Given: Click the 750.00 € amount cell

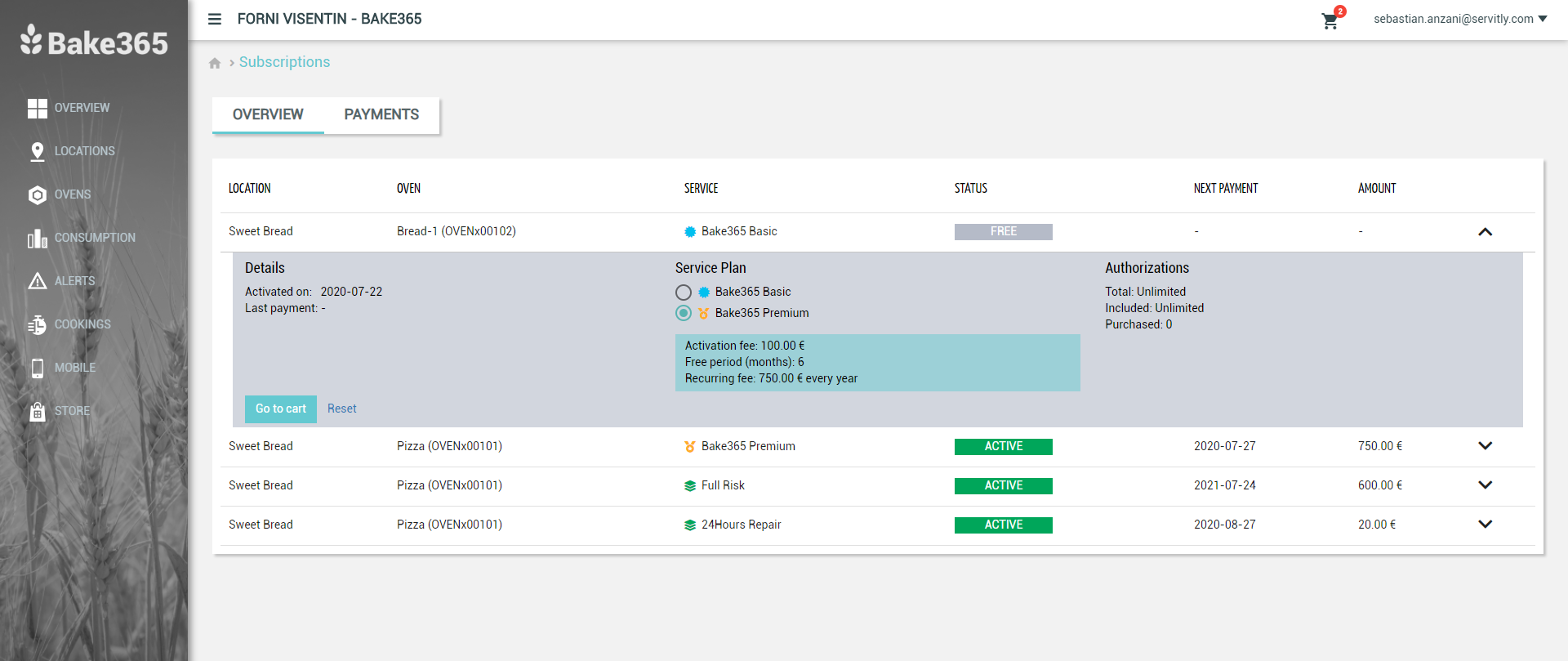Looking at the screenshot, I should coord(1380,446).
